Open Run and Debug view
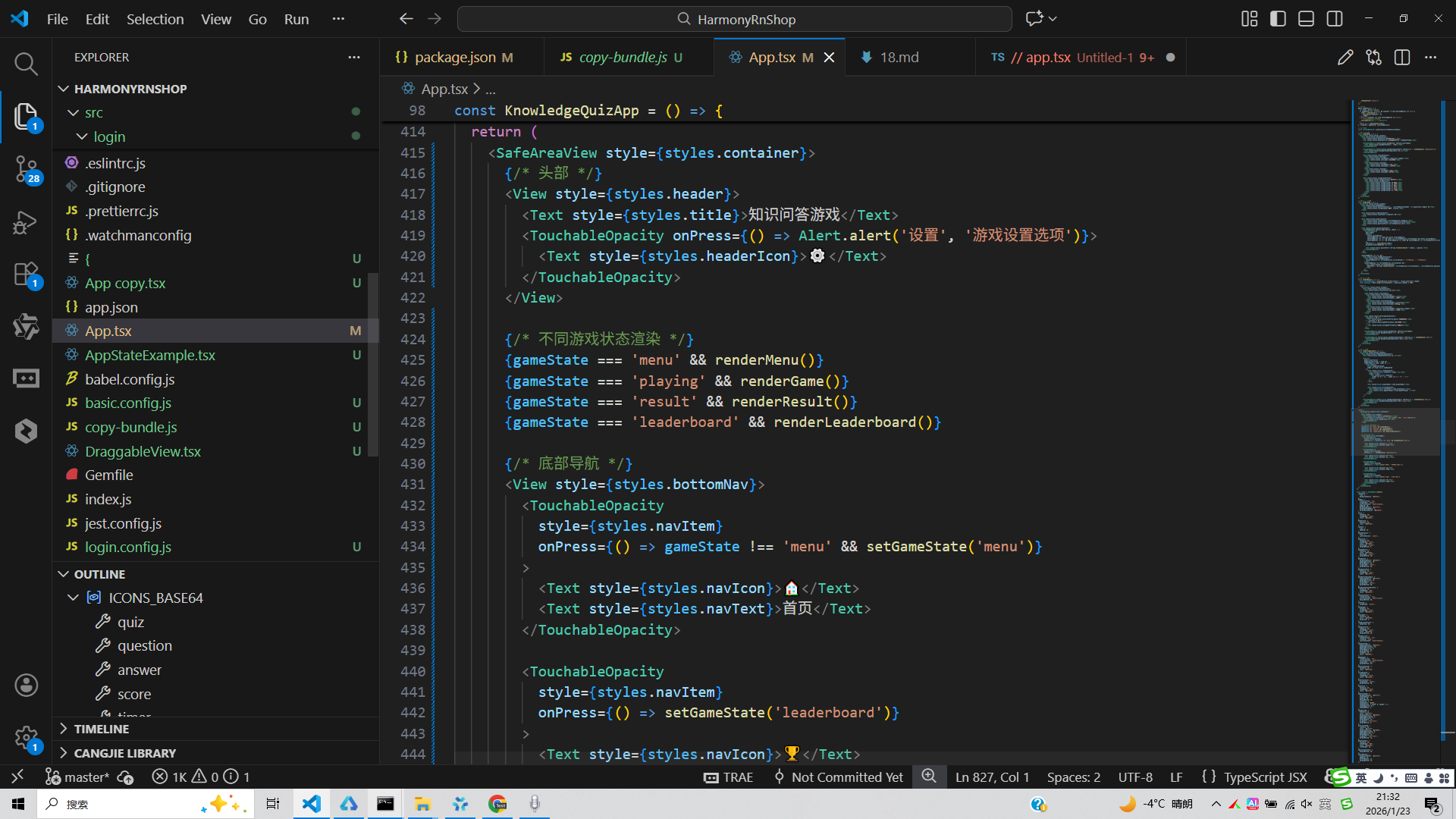Screen dimensions: 1456x819 click(x=26, y=222)
